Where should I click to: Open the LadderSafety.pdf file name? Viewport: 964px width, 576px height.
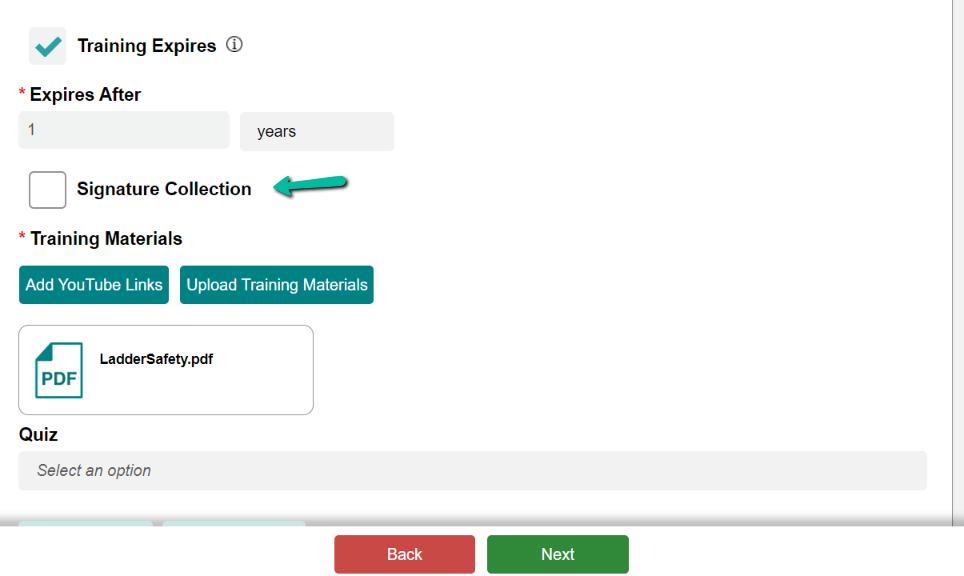point(156,359)
